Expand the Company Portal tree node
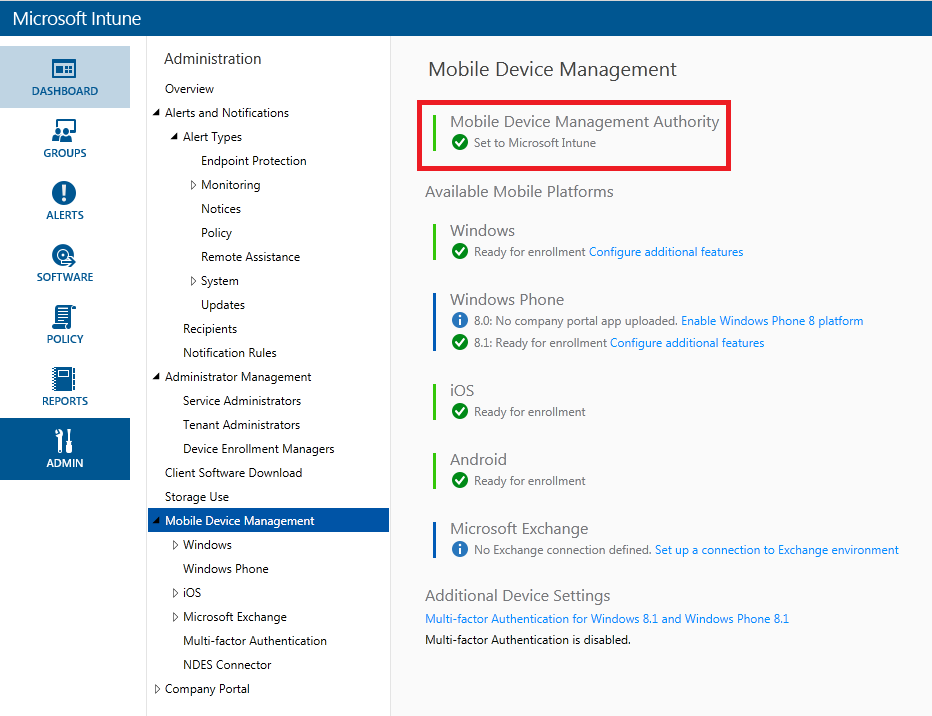The height and width of the screenshot is (716, 932). pyautogui.click(x=157, y=689)
